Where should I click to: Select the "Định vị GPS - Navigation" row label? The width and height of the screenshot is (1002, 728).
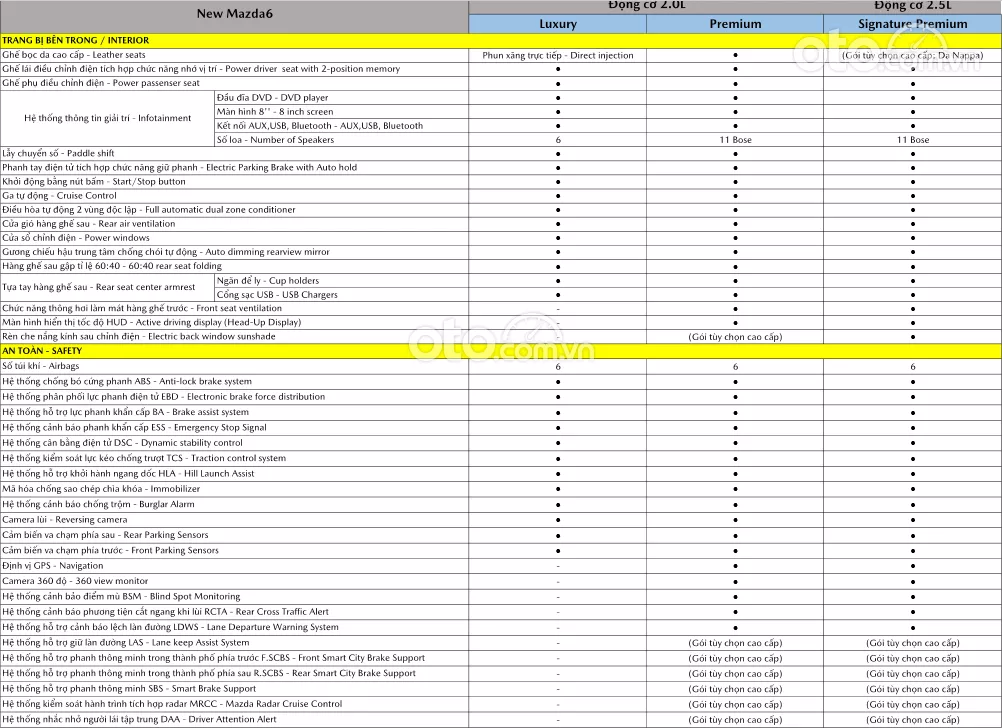tap(52, 566)
